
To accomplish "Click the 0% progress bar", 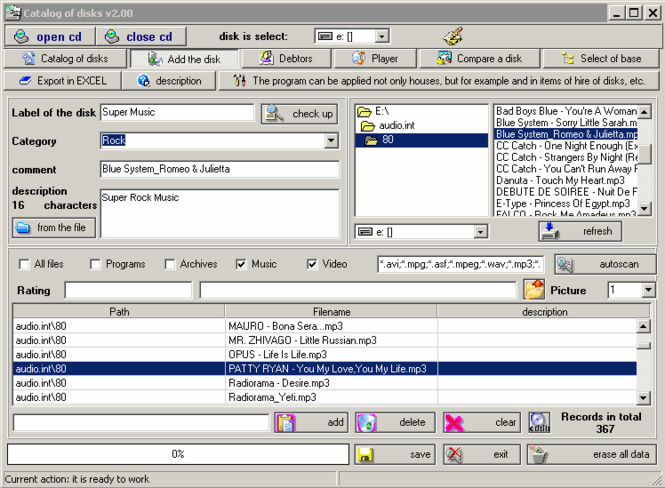I will [178, 455].
